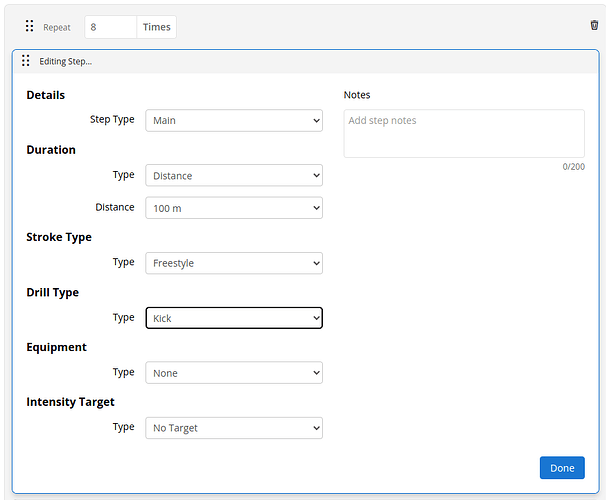
Task: Open the Duration Type dropdown showing Distance
Action: tap(234, 175)
